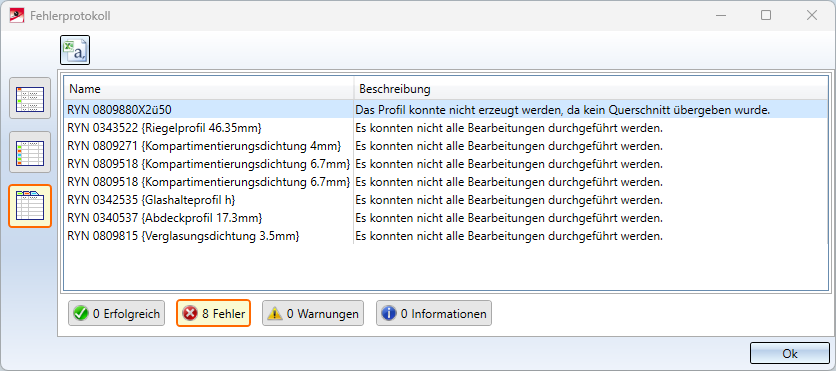Screen dimensions: 836x371
Task: Select row RYN 0343522 Riegelprofil 46.35mm
Action: tap(446, 128)
